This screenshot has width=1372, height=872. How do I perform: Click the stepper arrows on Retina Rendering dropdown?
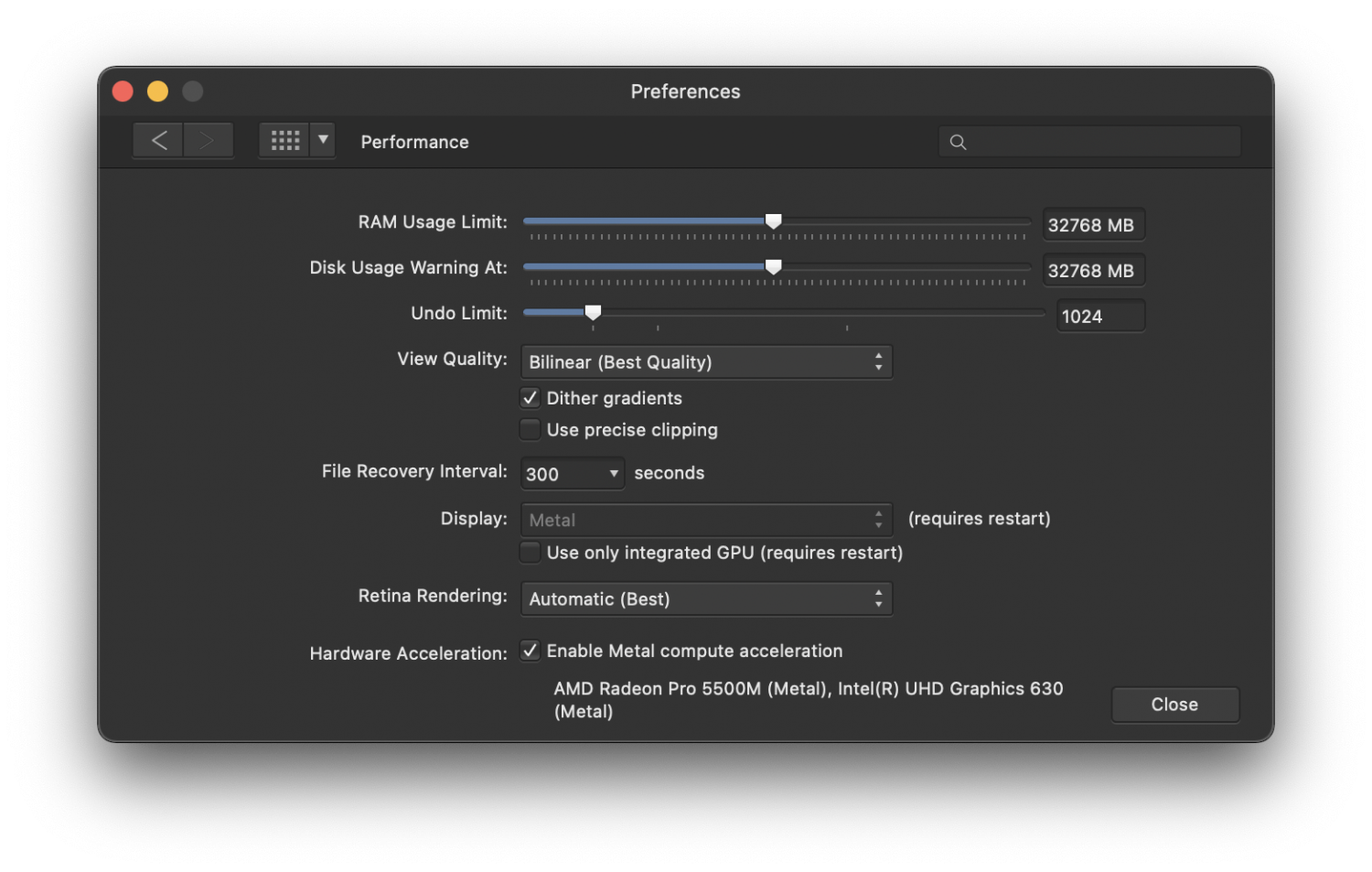[x=877, y=598]
